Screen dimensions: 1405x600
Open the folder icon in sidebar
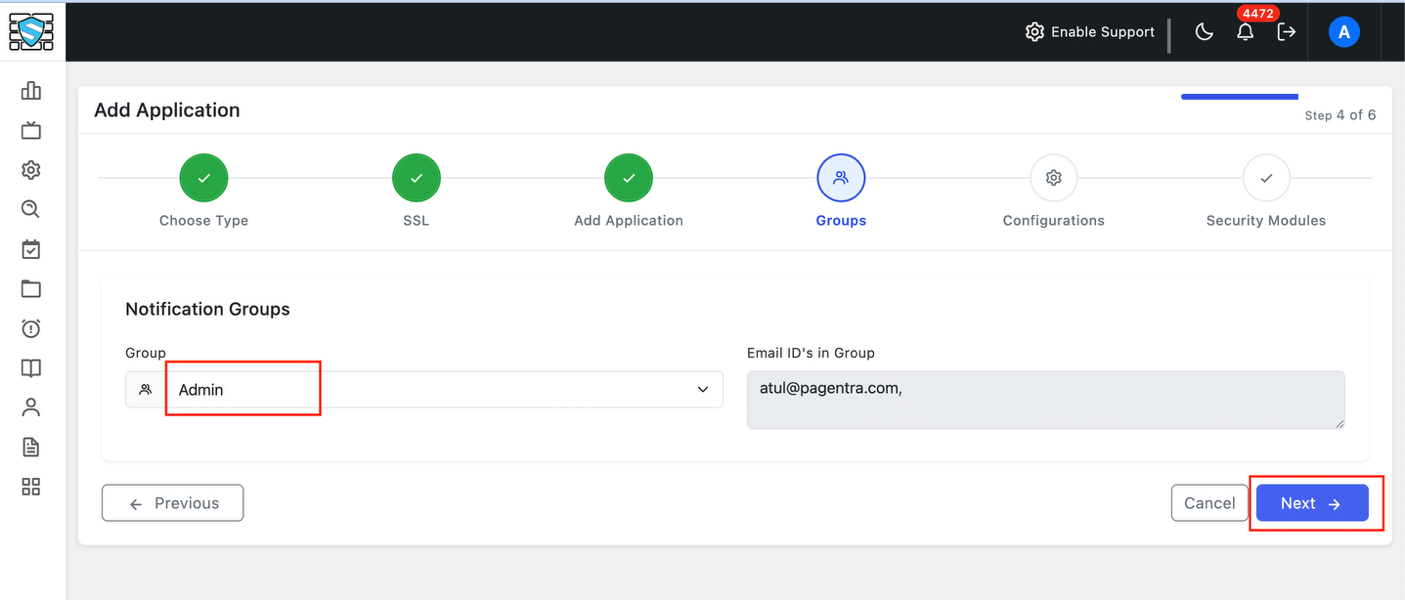pos(31,289)
